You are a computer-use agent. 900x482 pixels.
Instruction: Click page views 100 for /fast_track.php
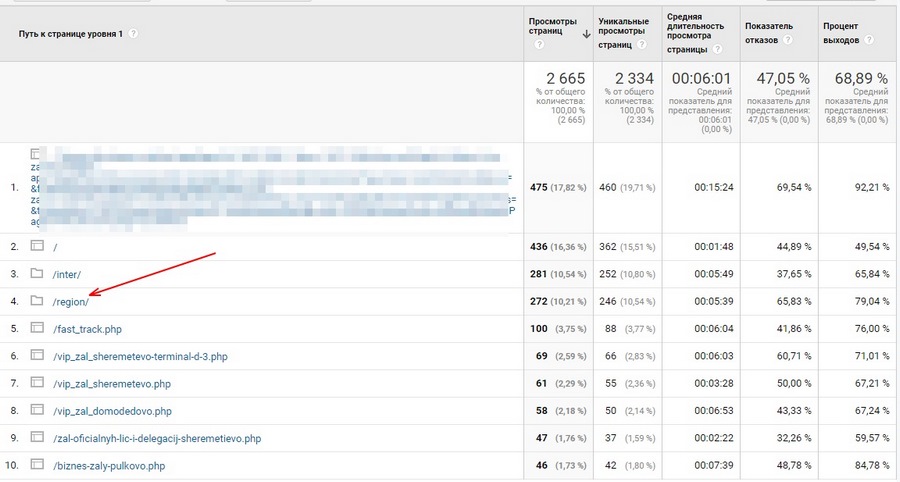[x=538, y=329]
